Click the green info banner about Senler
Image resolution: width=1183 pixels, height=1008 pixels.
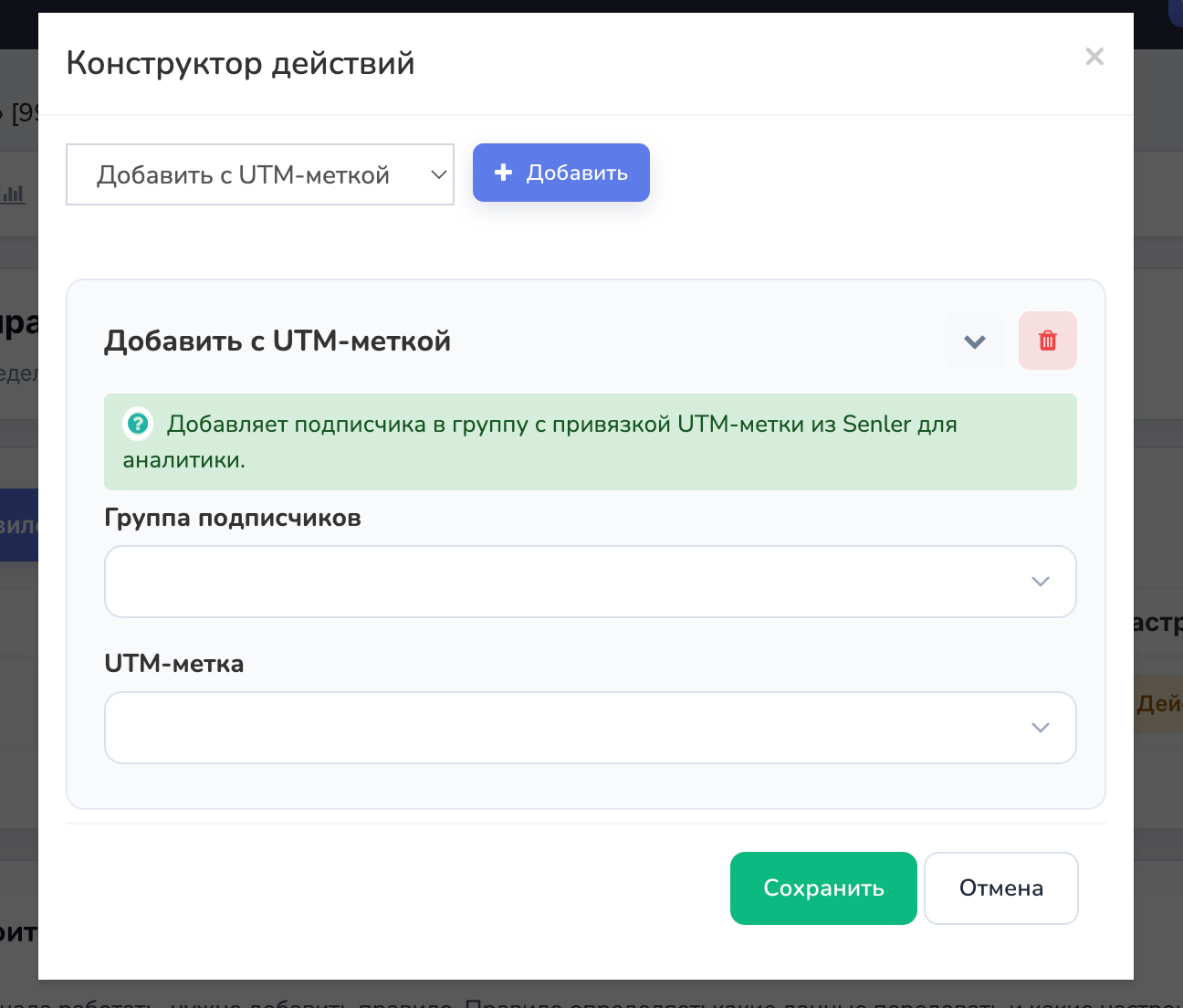[591, 442]
